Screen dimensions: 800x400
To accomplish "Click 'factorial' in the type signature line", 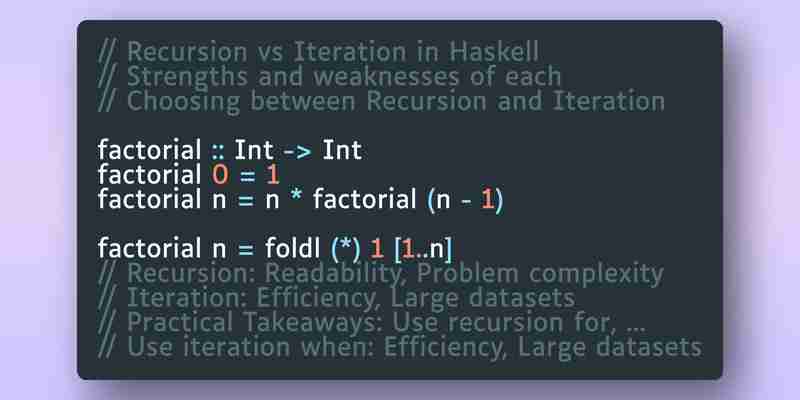I will (x=149, y=150).
